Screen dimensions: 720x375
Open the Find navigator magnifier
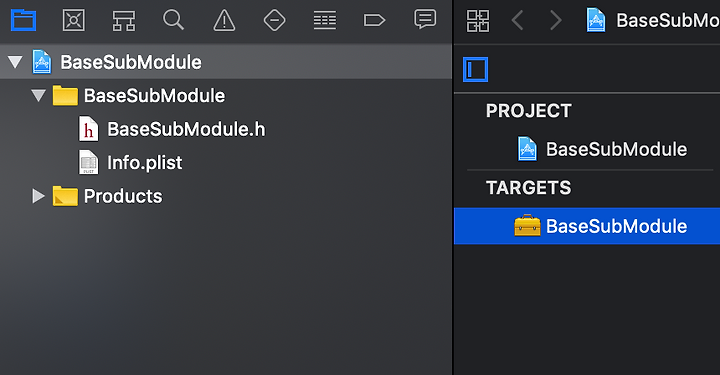pyautogui.click(x=174, y=20)
